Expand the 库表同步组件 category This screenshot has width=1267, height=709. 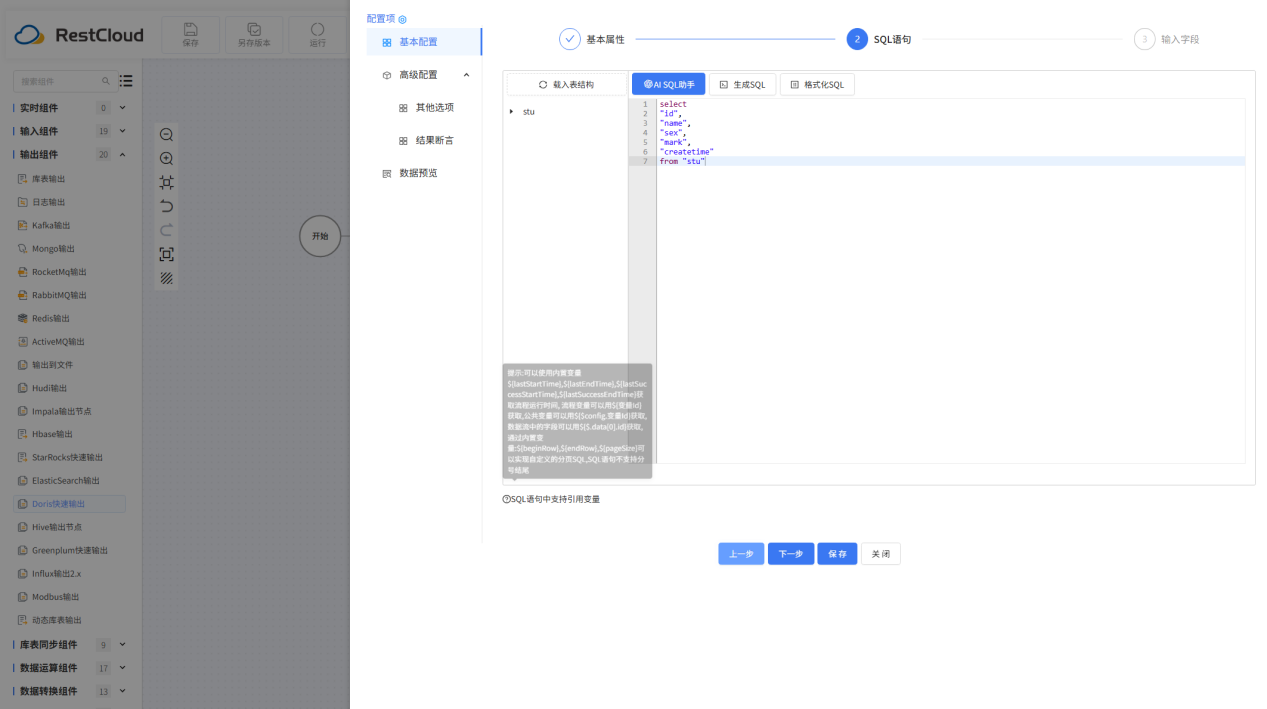[x=122, y=645]
